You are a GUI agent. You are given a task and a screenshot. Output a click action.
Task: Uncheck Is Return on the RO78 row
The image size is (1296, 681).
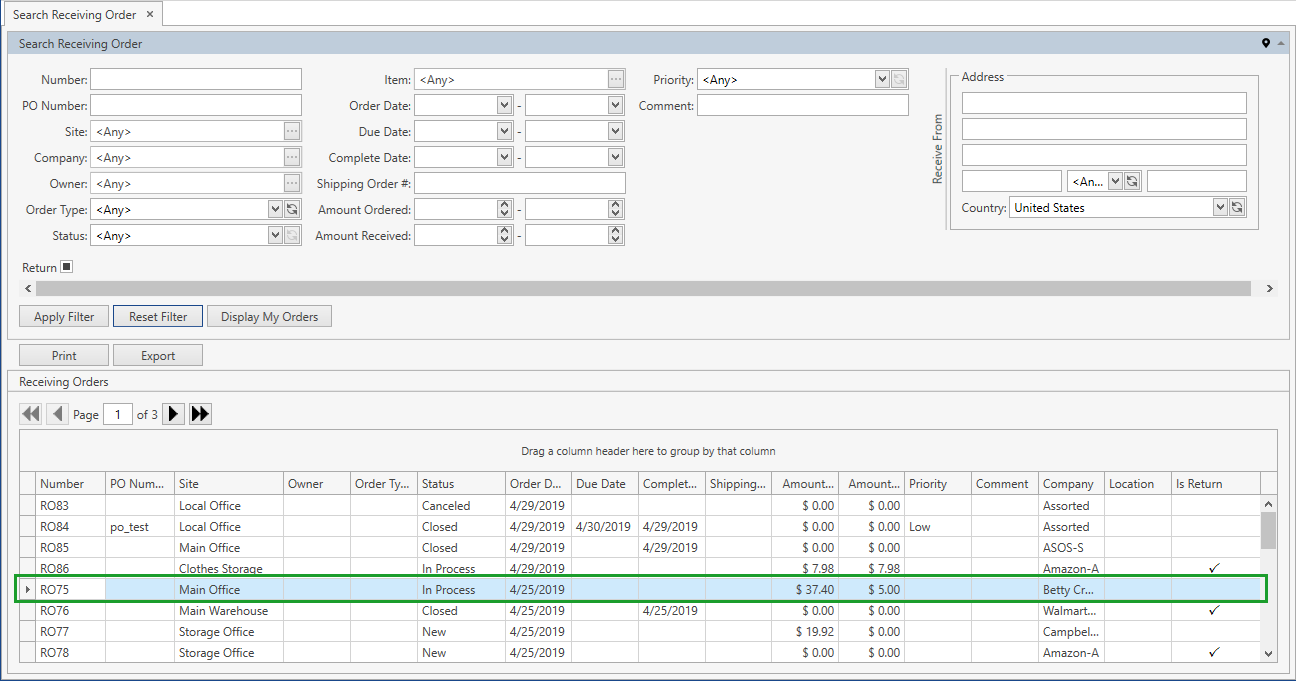(x=1213, y=652)
